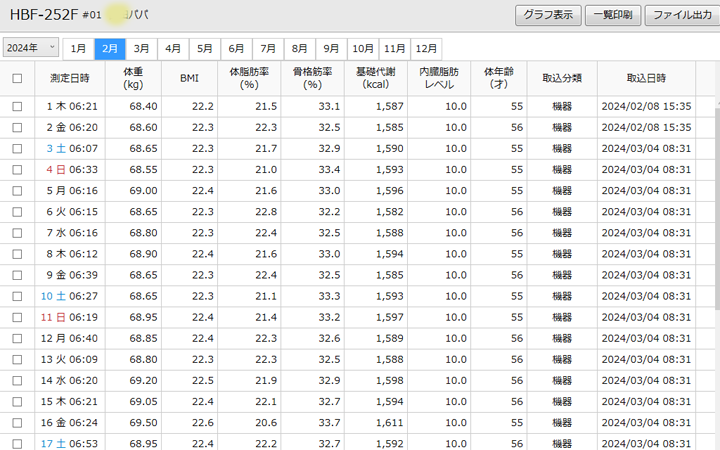Open the 12月 month tab
The image size is (720, 450).
[x=426, y=48]
